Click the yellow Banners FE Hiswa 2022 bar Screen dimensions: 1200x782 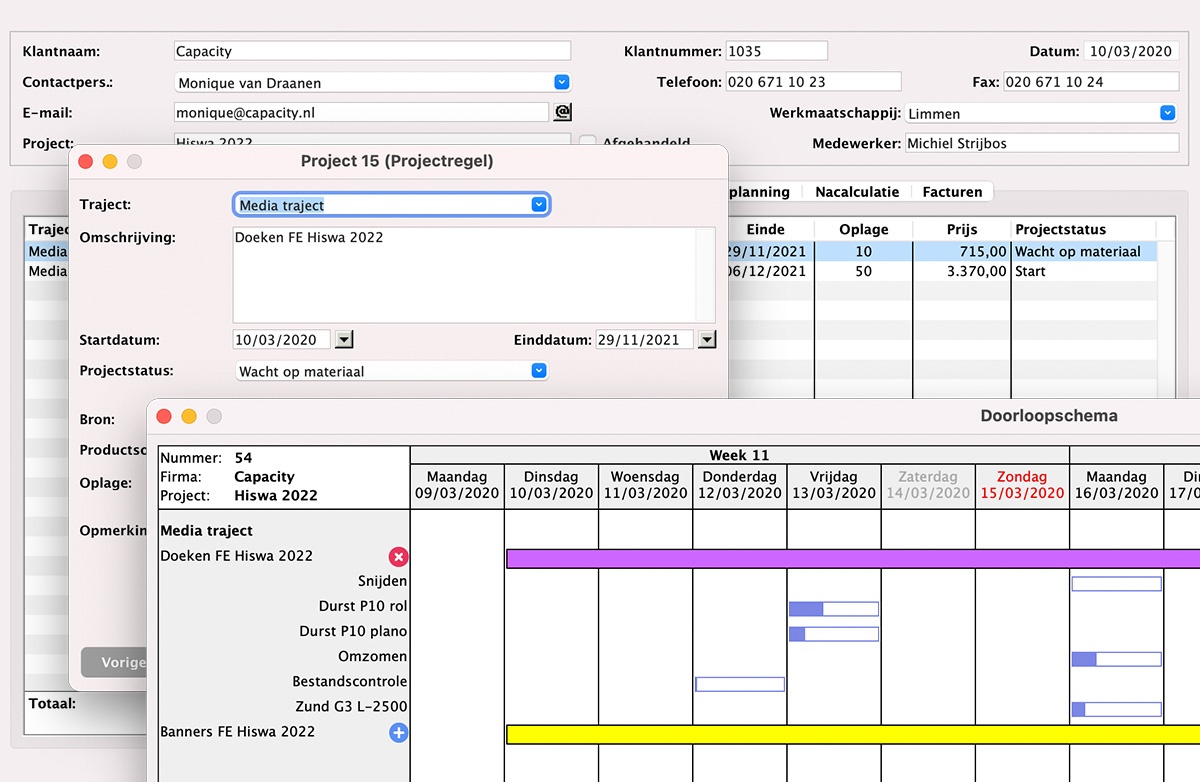850,734
